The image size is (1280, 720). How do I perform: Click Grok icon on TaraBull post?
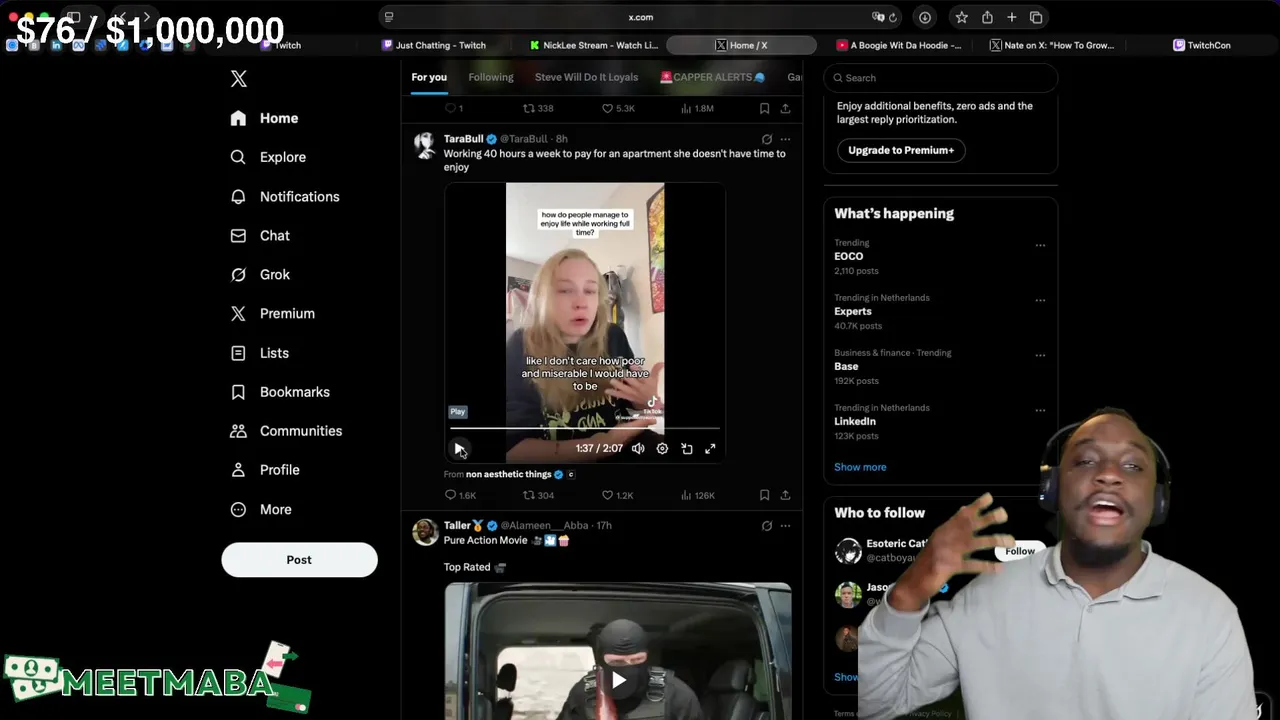767,139
